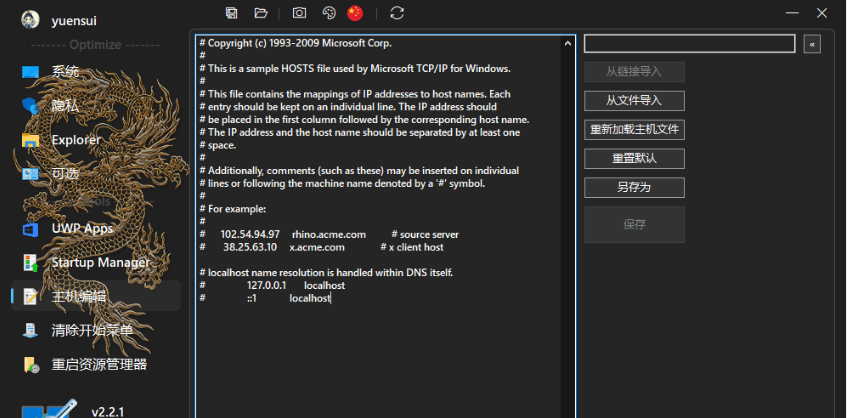This screenshot has height=418, width=847.
Task: Collapse side panel with « button
Action: 812,44
